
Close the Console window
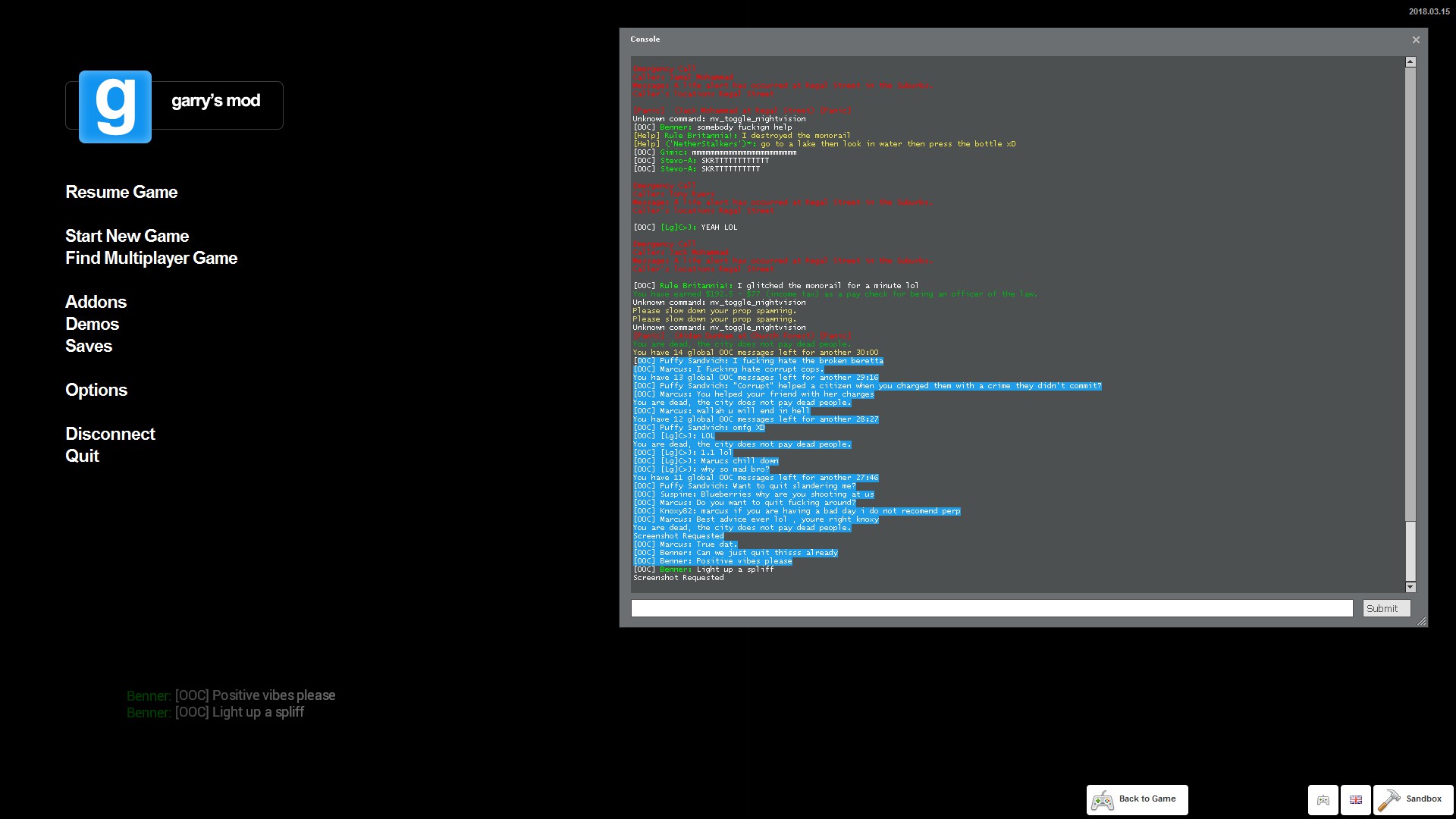coord(1416,39)
